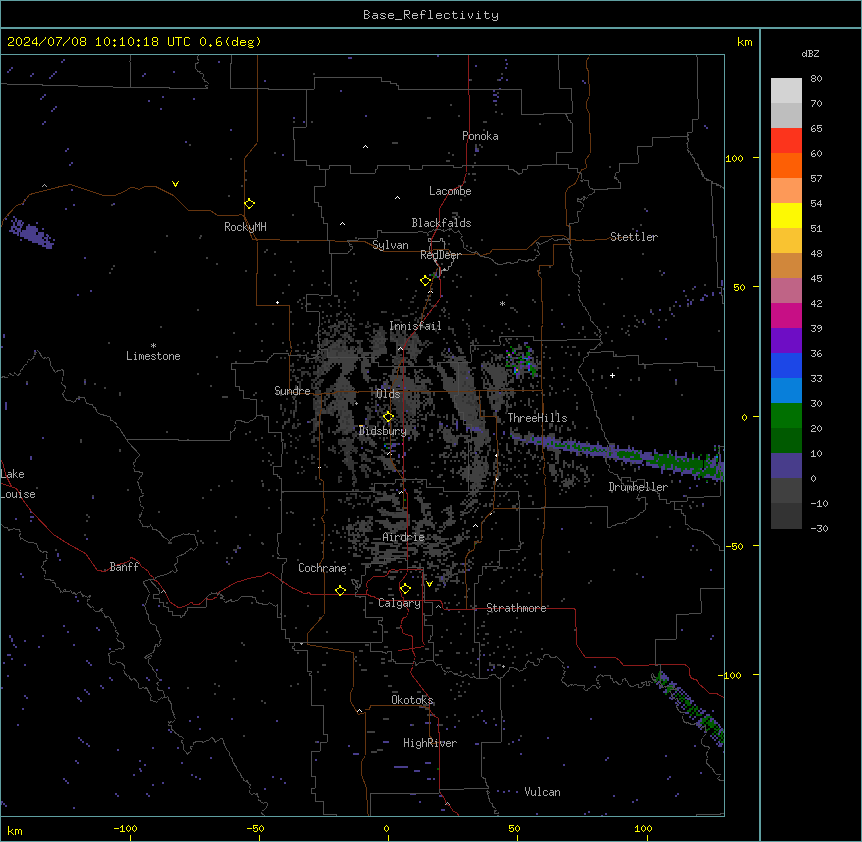Image resolution: width=862 pixels, height=842 pixels.
Task: Select the yellow diamond marker between Olds and Didsbury
Action: [388, 416]
